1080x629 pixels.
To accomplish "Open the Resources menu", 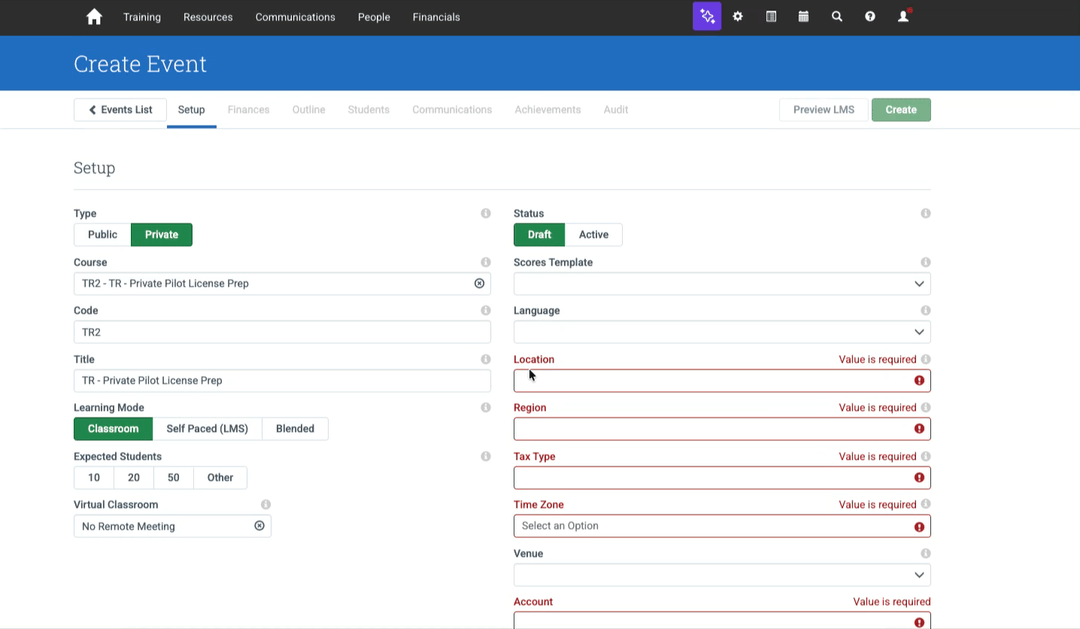I will coord(208,17).
